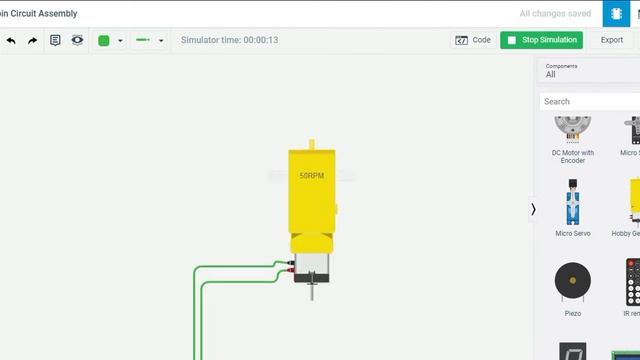This screenshot has height=360, width=640.
Task: Pick the green wire color swatch
Action: (104, 40)
